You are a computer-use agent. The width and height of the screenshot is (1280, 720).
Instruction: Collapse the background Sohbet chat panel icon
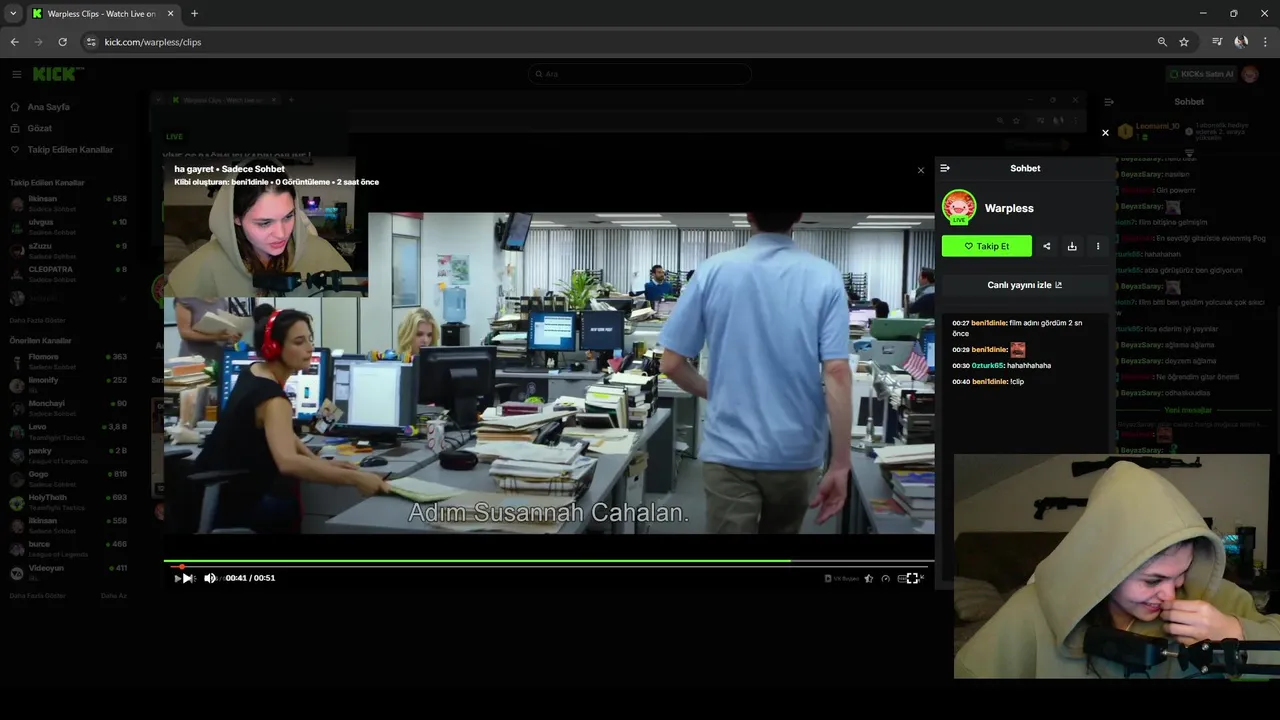click(x=1109, y=102)
